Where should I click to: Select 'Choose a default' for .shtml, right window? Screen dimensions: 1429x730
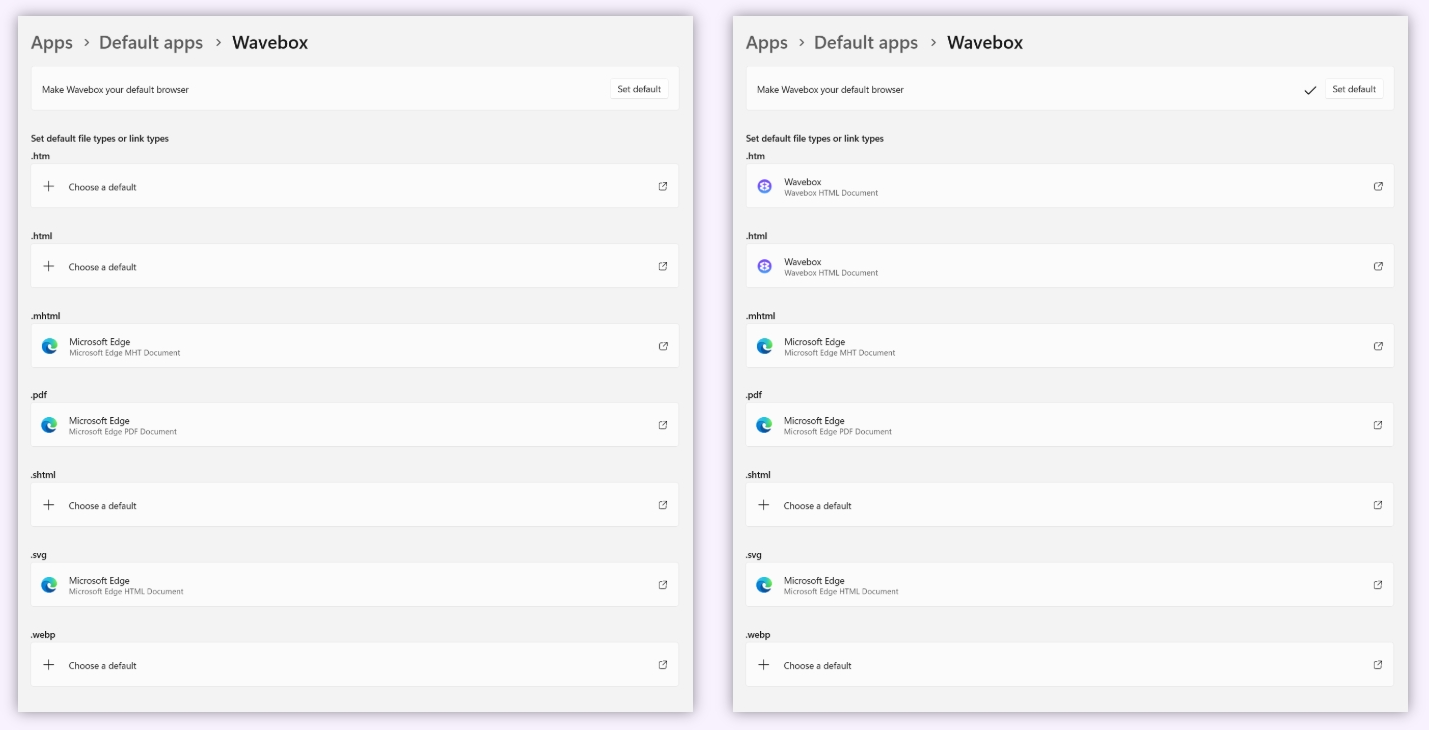point(817,506)
